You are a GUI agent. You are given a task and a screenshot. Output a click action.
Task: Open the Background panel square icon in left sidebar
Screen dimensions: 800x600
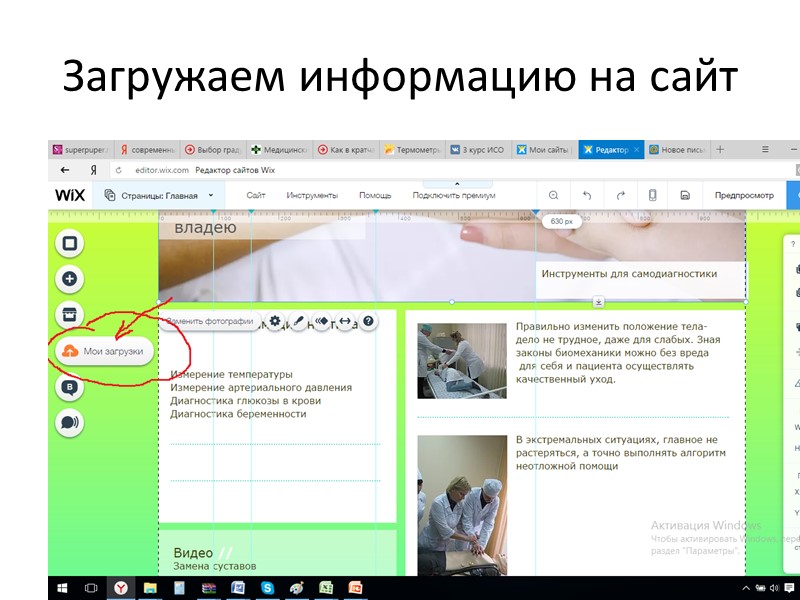69,243
